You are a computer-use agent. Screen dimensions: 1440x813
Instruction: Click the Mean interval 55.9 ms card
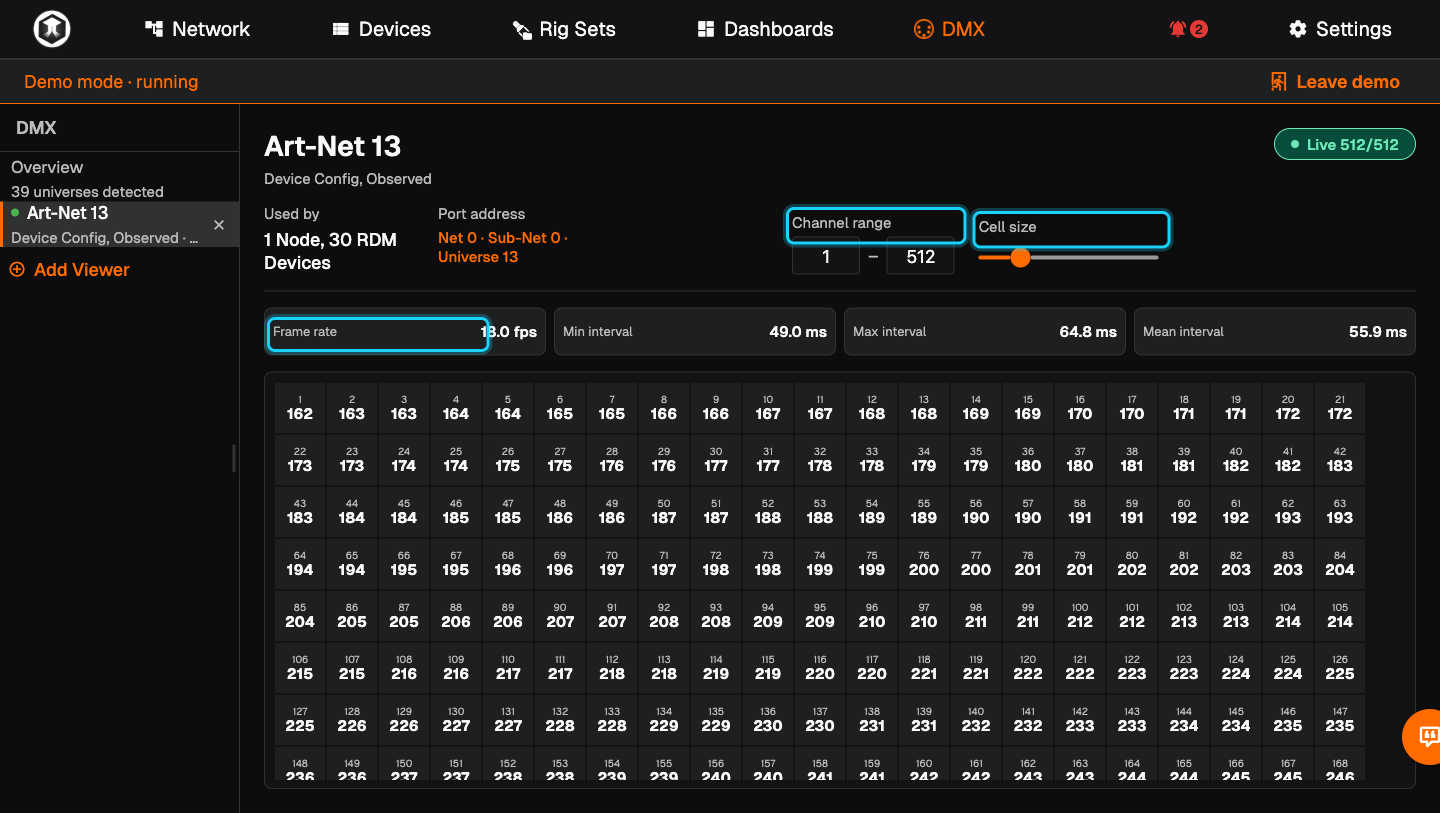pos(1275,332)
